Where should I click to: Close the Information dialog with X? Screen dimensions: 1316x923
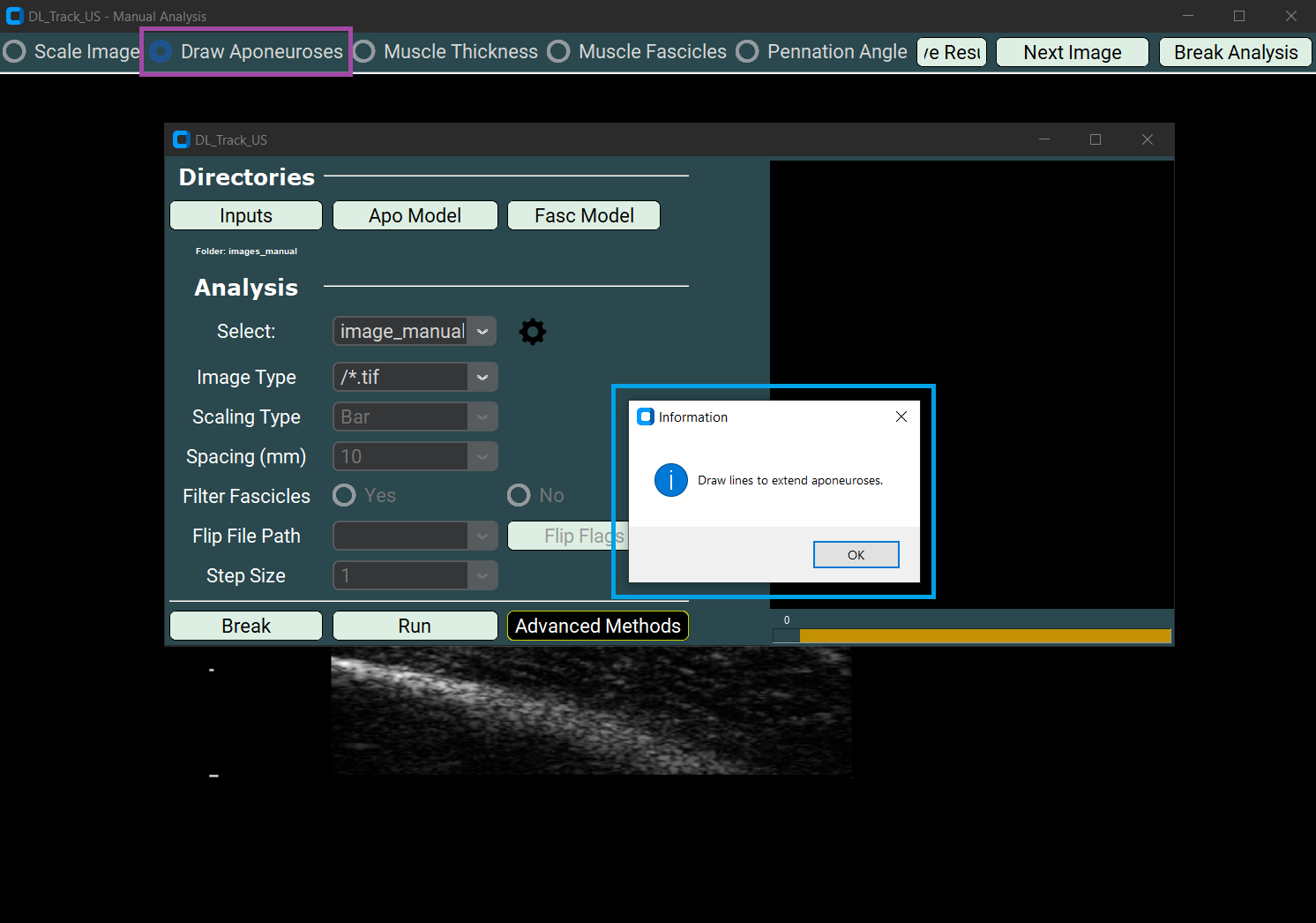pyautogui.click(x=901, y=416)
